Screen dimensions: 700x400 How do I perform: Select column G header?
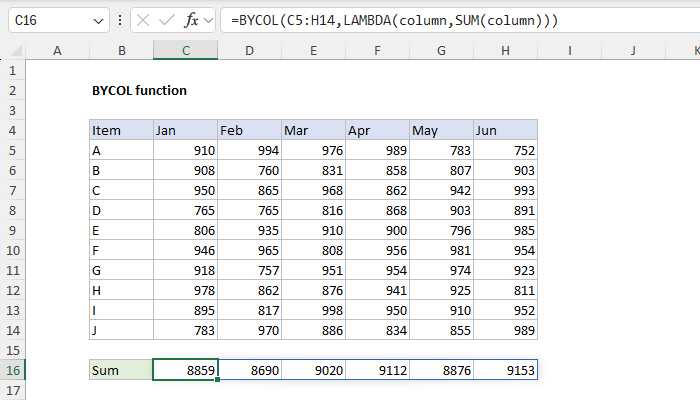442,50
